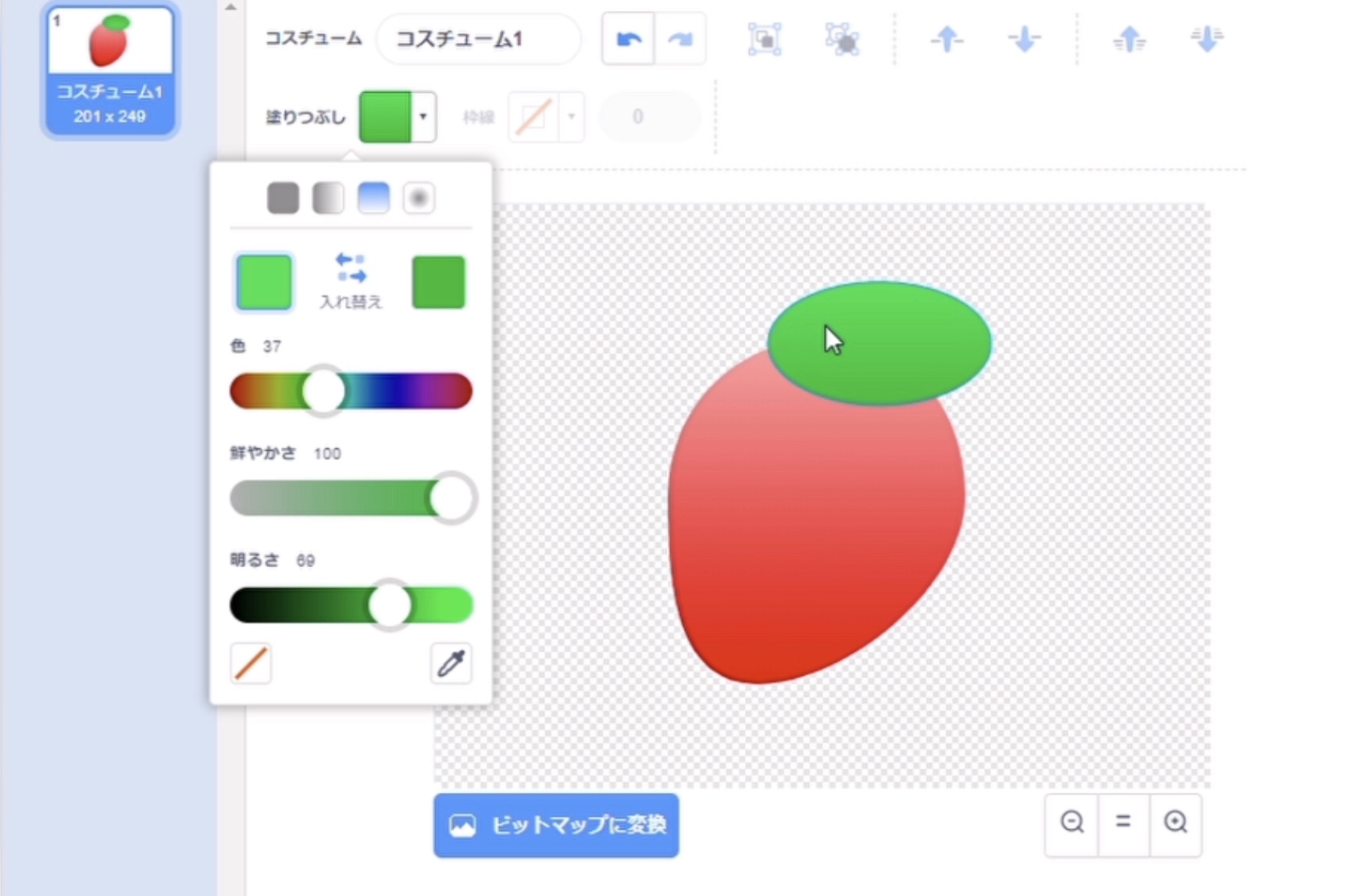Bring shape to the front
The width and height of the screenshot is (1359, 896).
click(1129, 38)
